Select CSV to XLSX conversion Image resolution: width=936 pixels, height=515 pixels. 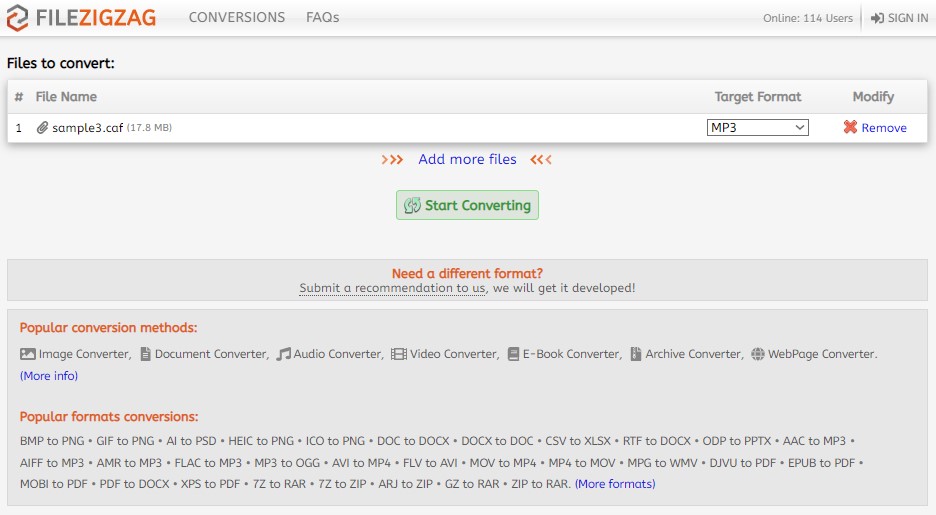point(578,441)
